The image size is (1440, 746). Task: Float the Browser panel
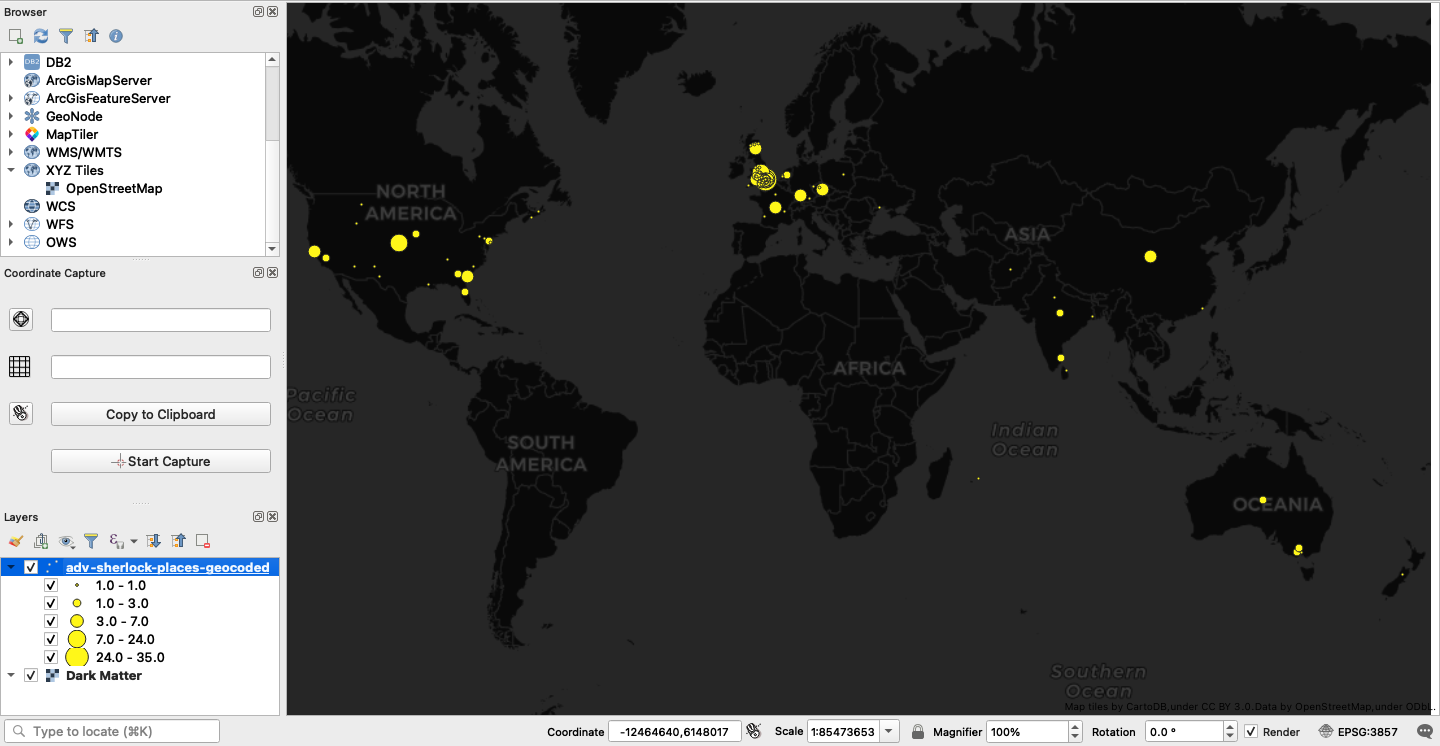(x=258, y=12)
